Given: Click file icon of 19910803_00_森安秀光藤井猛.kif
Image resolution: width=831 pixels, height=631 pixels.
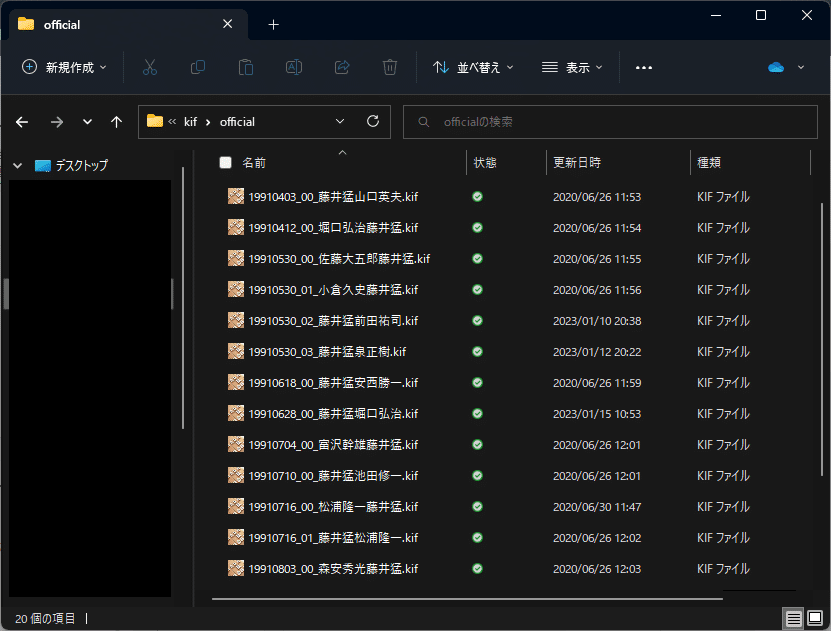Looking at the screenshot, I should point(236,568).
